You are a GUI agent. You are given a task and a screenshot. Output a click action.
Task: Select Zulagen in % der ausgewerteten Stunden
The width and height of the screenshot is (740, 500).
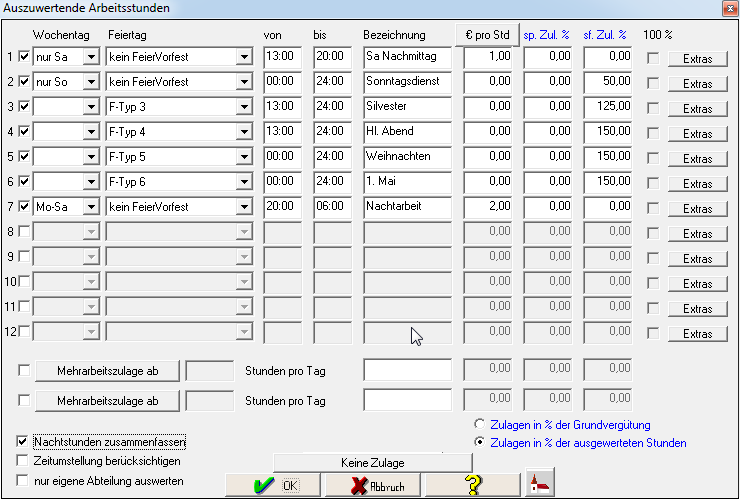tap(481, 442)
